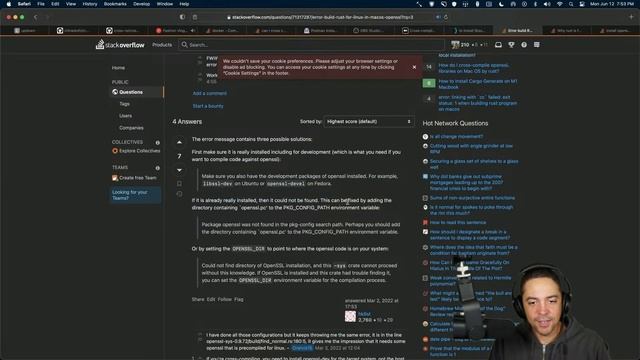The width and height of the screenshot is (640, 360).
Task: Click the Safari forward arrow
Action: pos(47,17)
